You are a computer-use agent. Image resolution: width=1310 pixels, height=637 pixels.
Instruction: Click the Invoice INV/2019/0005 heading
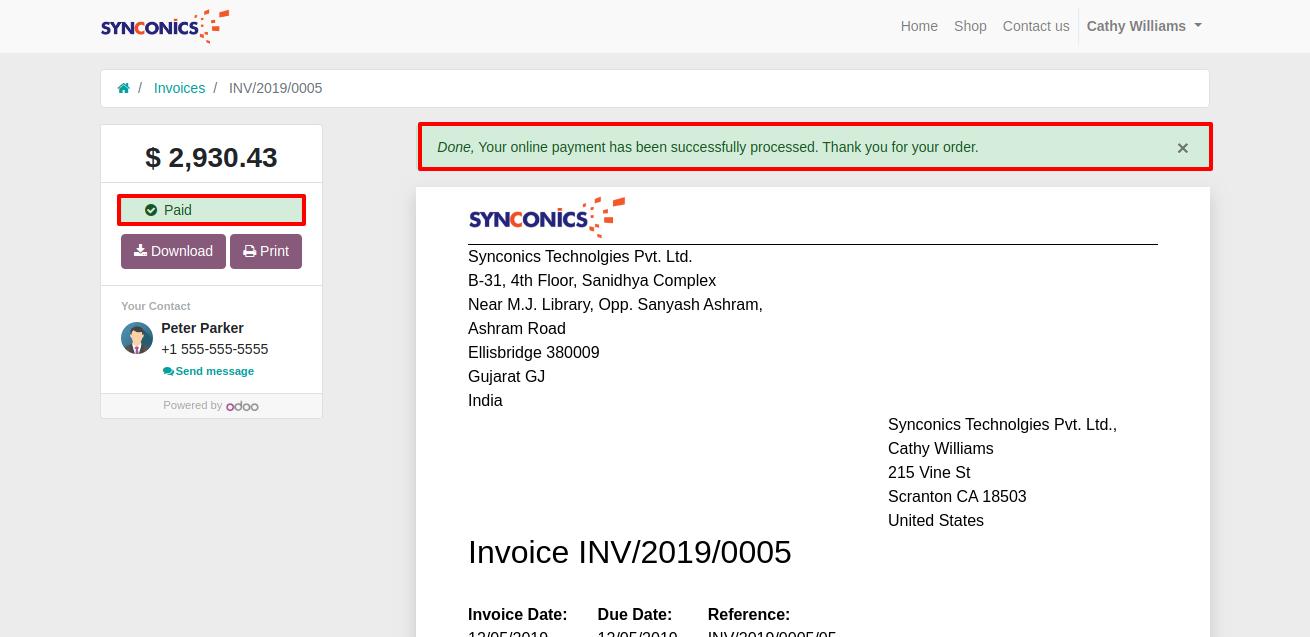629,552
